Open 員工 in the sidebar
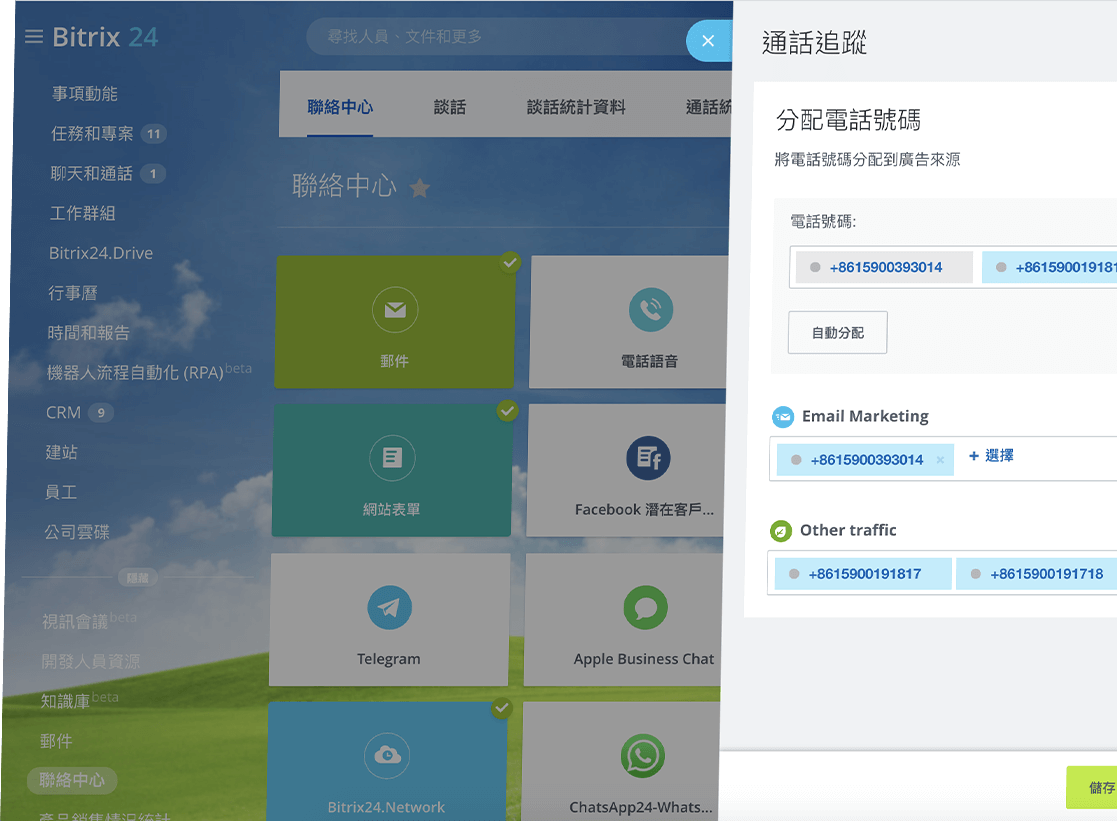The width and height of the screenshot is (1117, 821). (61, 492)
